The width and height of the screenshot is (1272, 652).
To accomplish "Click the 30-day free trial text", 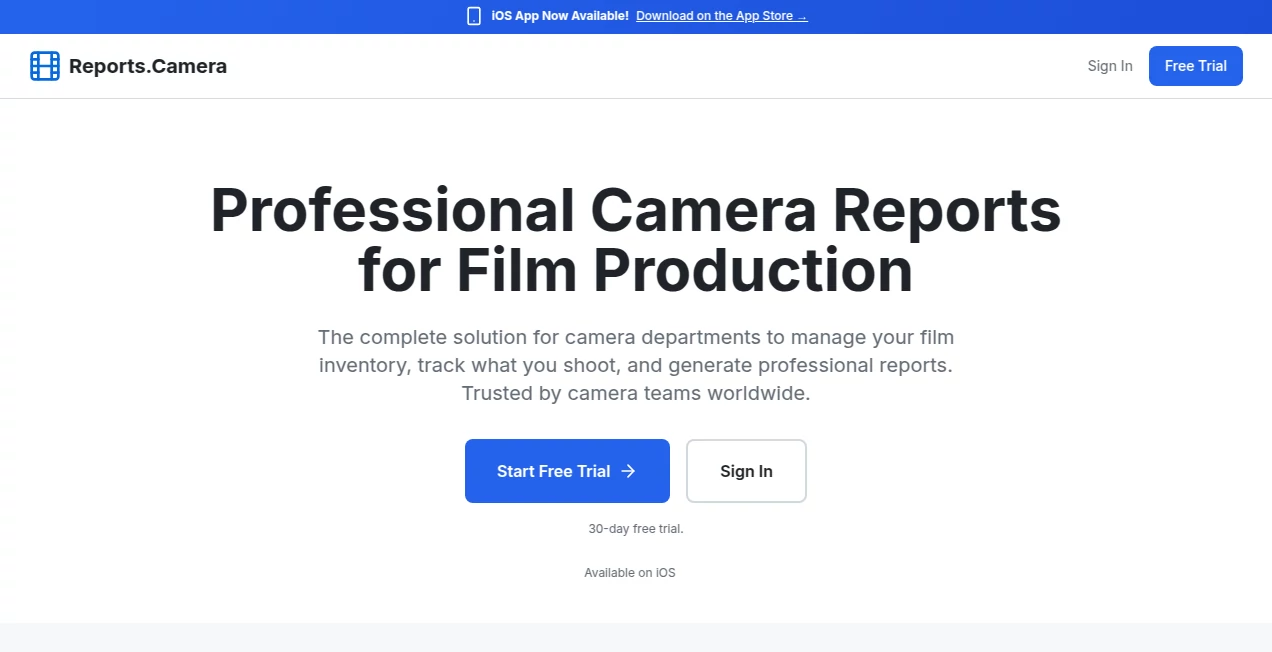I will (x=635, y=528).
